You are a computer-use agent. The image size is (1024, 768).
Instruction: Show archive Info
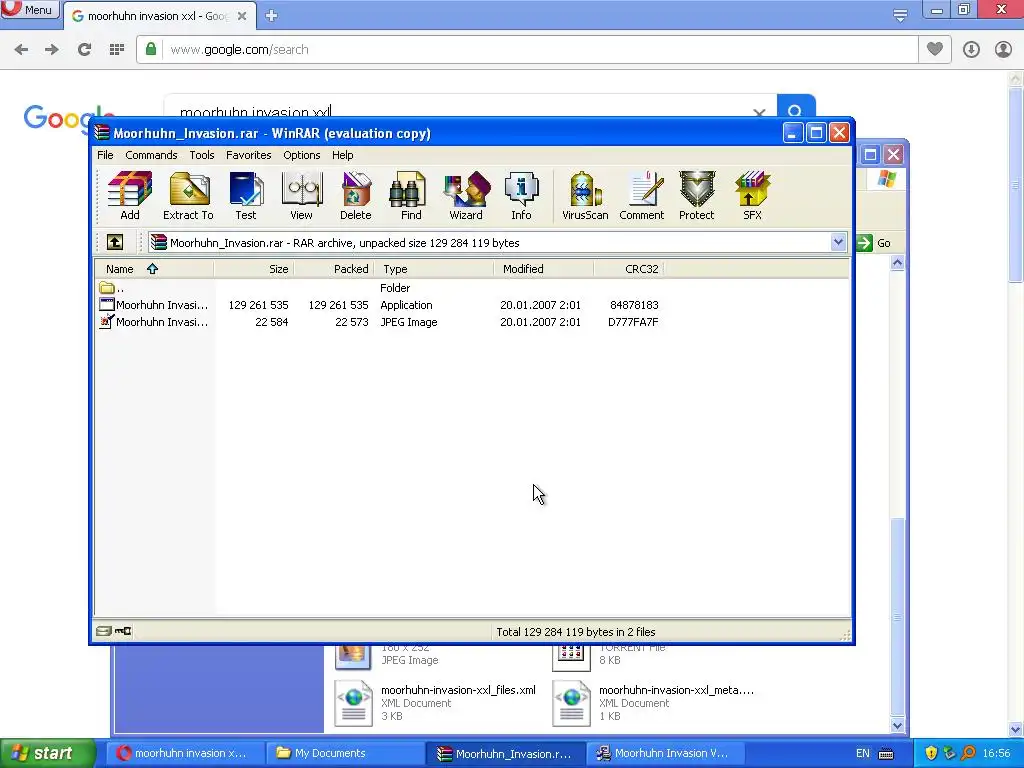click(x=521, y=195)
